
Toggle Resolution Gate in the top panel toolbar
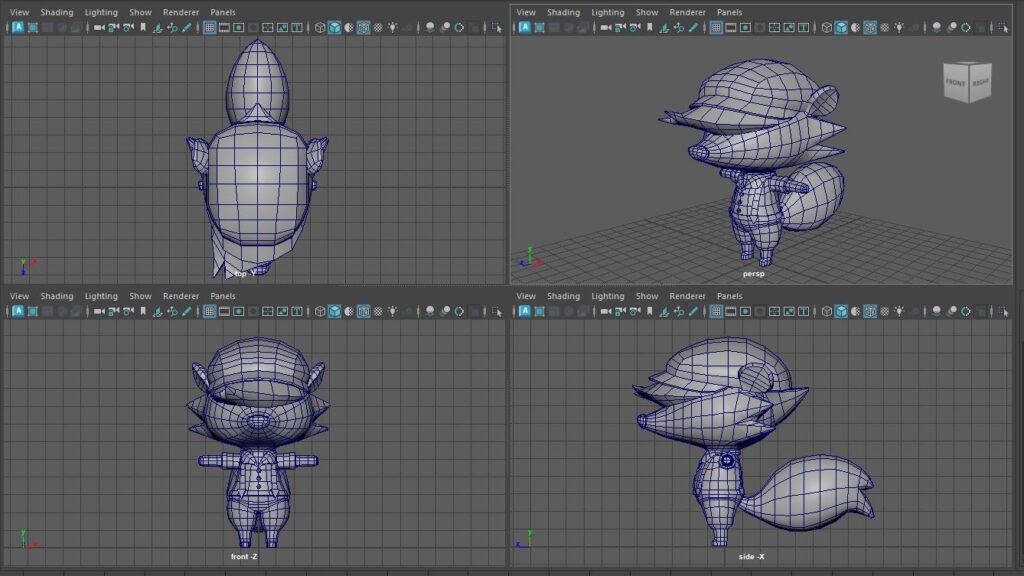click(x=239, y=27)
